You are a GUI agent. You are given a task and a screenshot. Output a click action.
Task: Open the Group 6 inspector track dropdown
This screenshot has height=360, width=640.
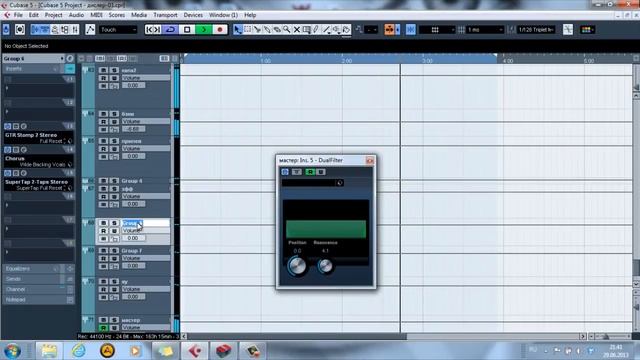[33, 59]
